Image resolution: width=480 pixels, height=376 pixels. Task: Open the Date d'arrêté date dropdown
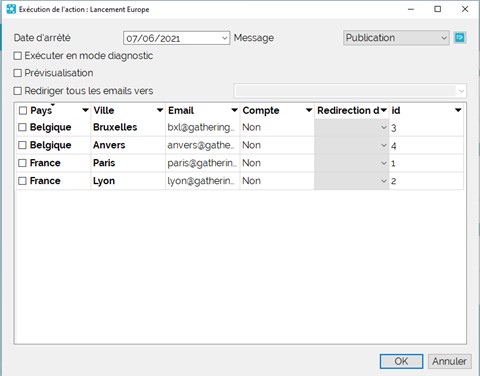225,38
